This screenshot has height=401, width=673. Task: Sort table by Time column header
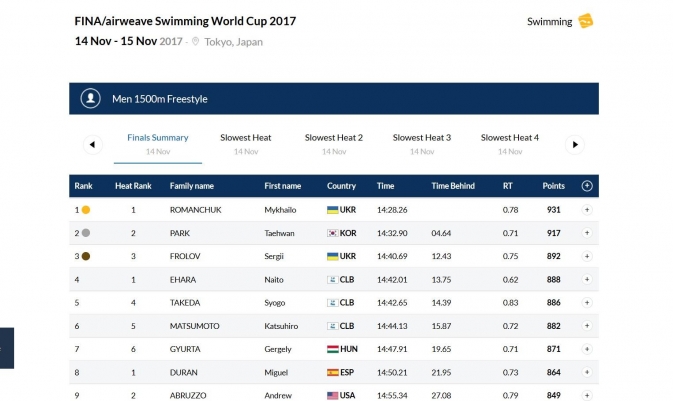(x=385, y=186)
